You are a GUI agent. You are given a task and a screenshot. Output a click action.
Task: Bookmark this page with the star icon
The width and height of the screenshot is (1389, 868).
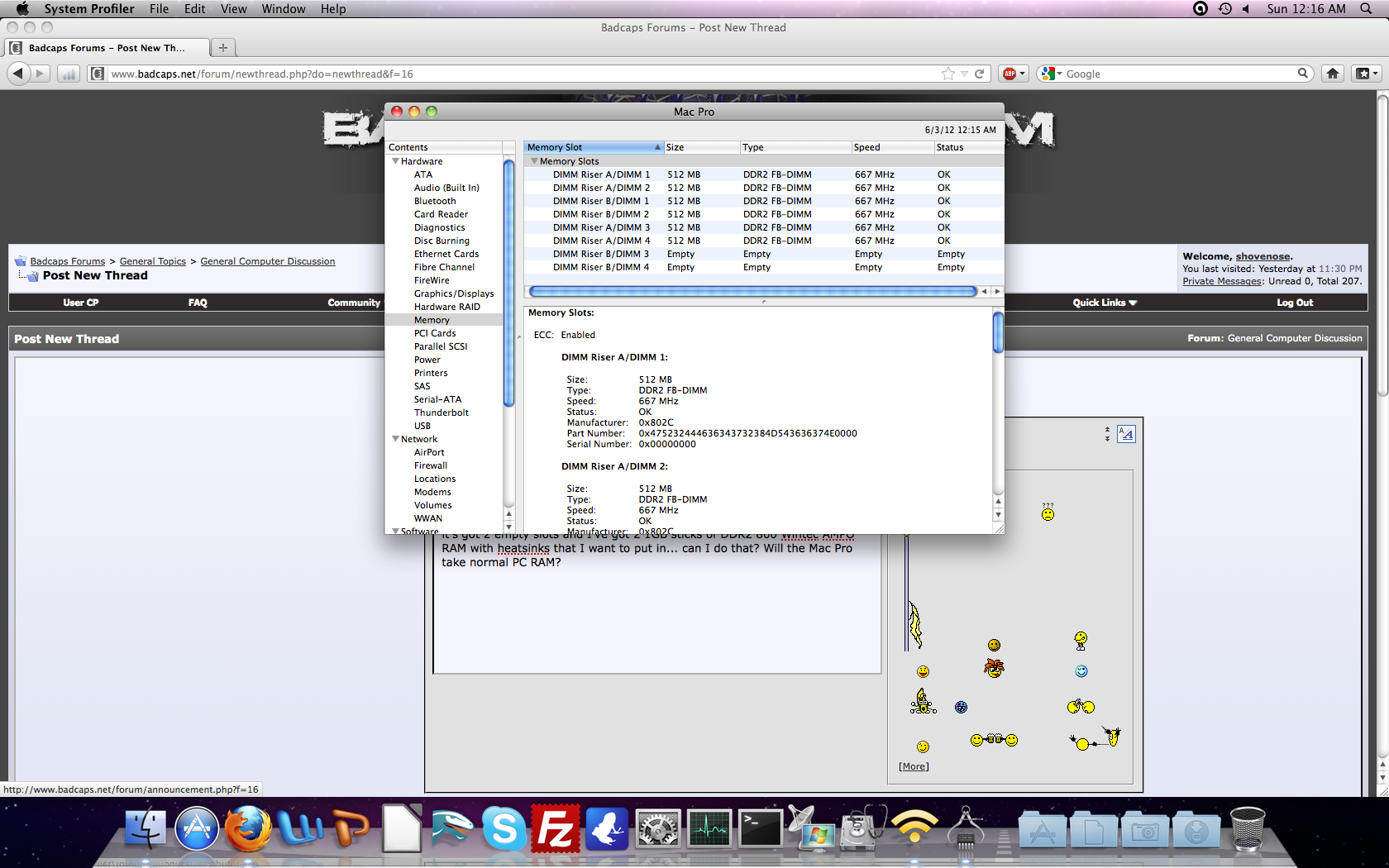click(x=947, y=74)
